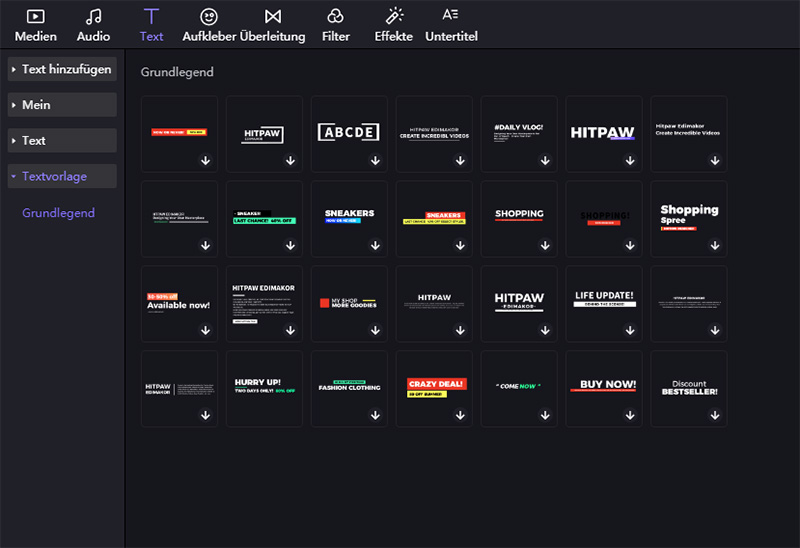
Task: Pick the CRAZY DEAL! template thumbnail
Action: coord(434,388)
